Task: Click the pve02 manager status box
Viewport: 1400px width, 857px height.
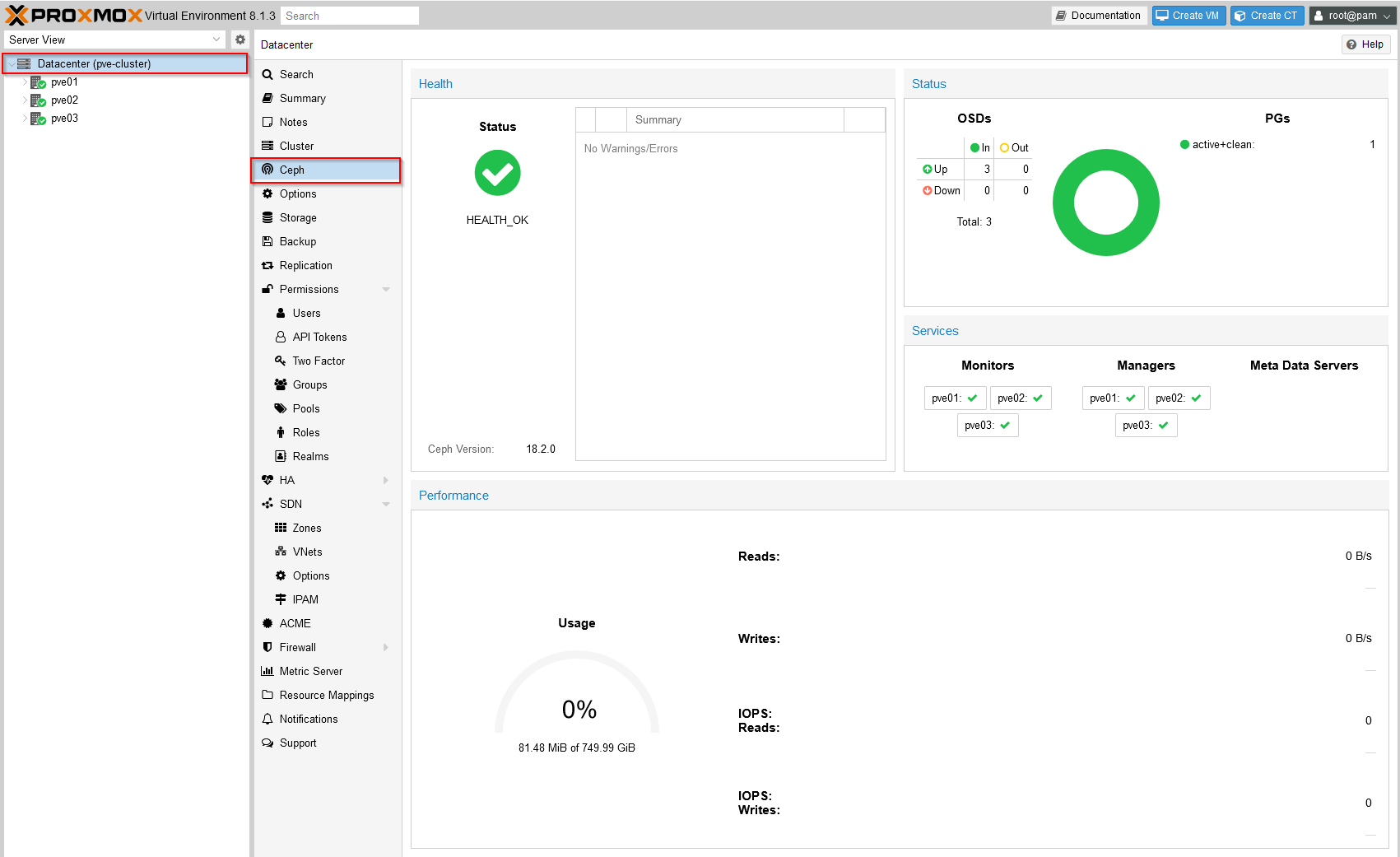Action: [x=1179, y=398]
